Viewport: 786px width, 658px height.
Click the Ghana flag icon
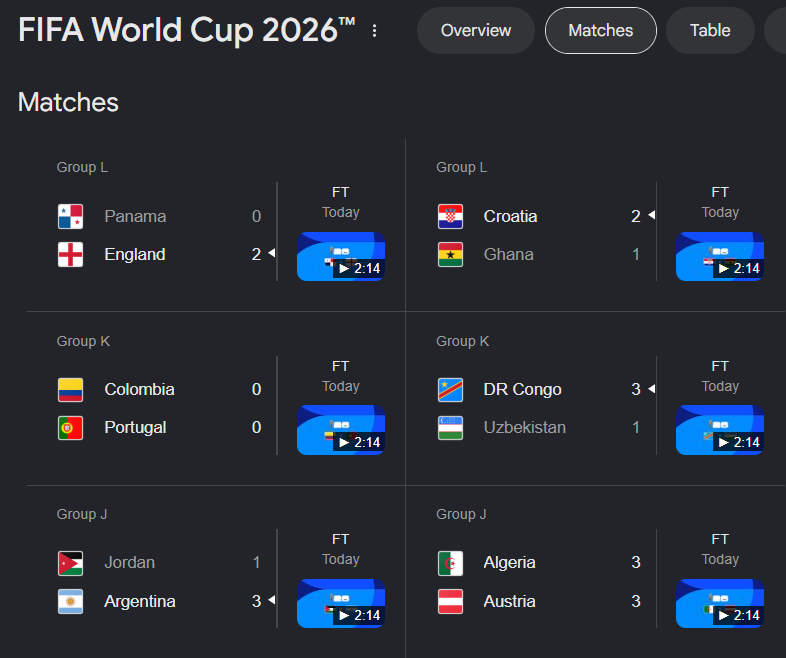[450, 255]
